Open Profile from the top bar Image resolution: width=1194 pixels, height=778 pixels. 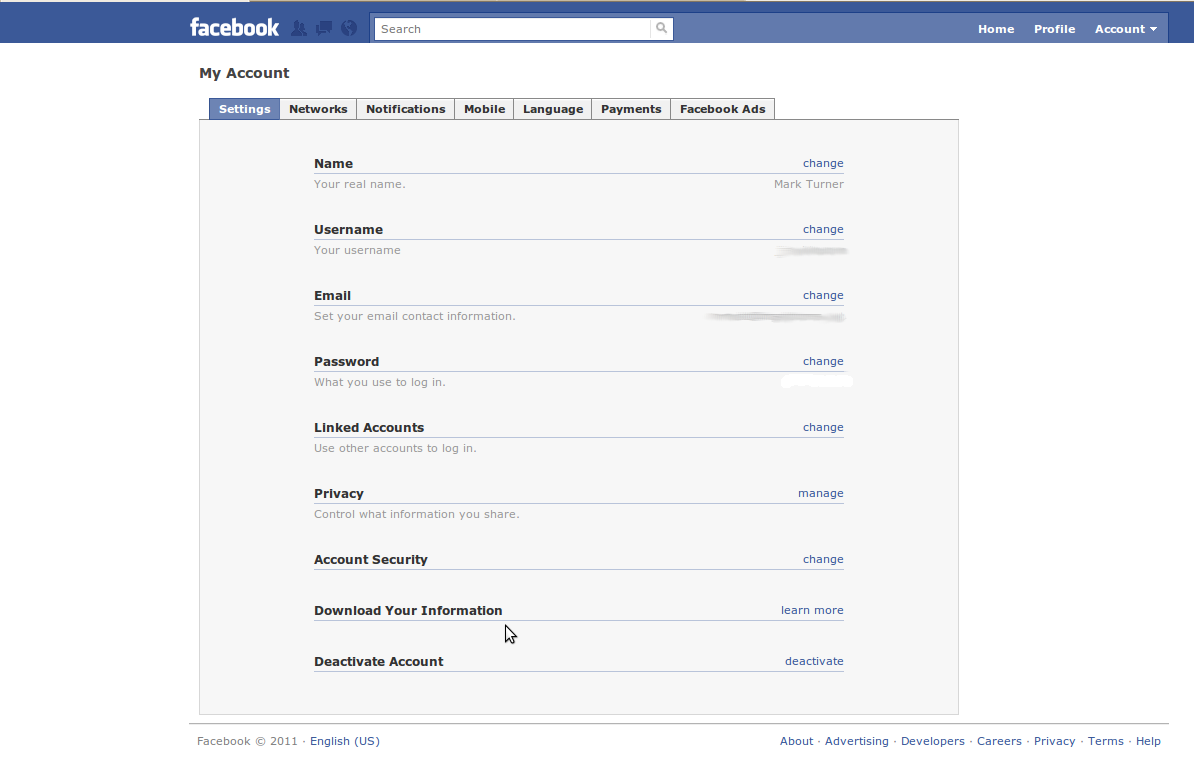coord(1055,29)
